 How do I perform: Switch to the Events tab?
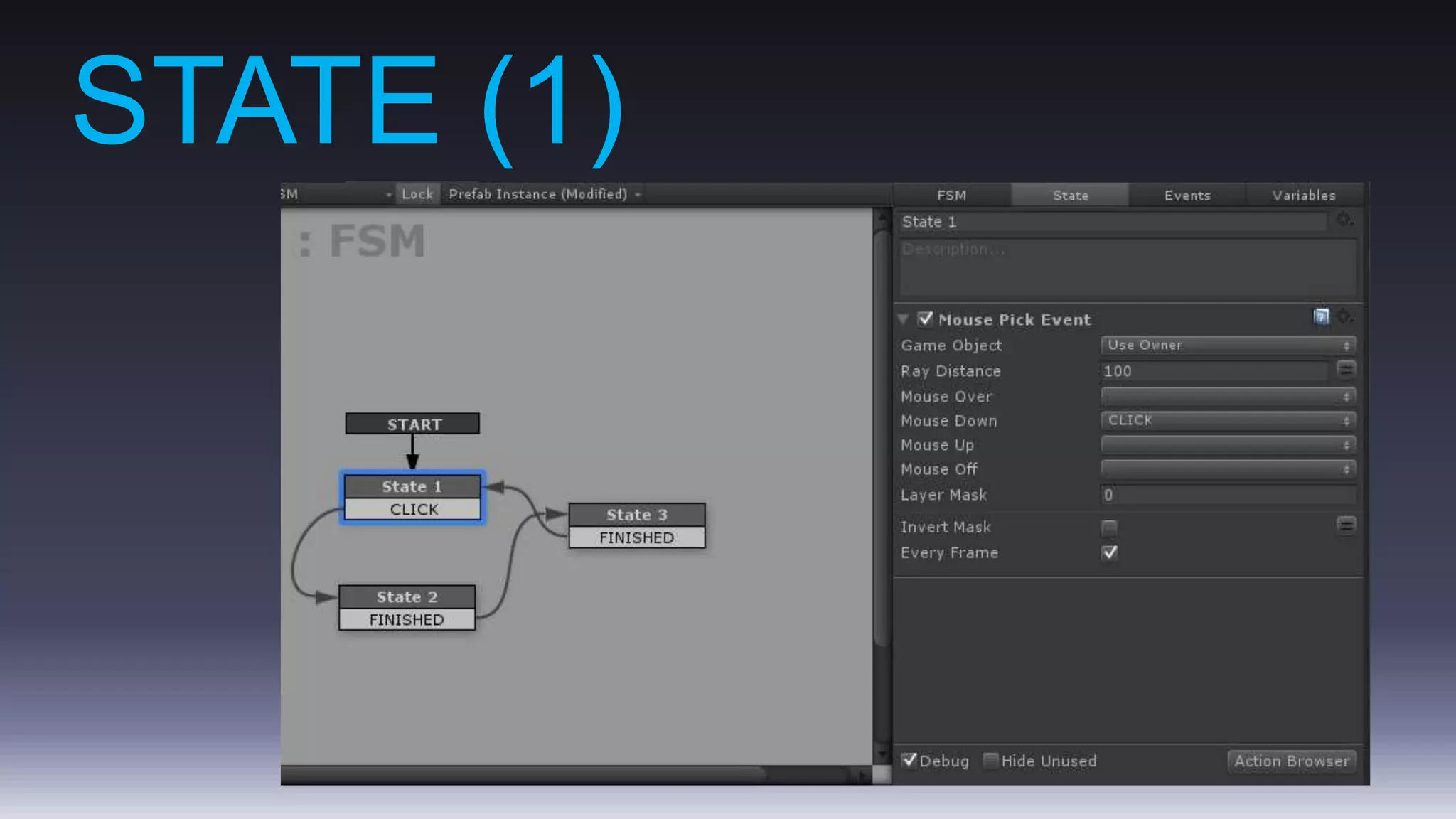coord(1187,196)
